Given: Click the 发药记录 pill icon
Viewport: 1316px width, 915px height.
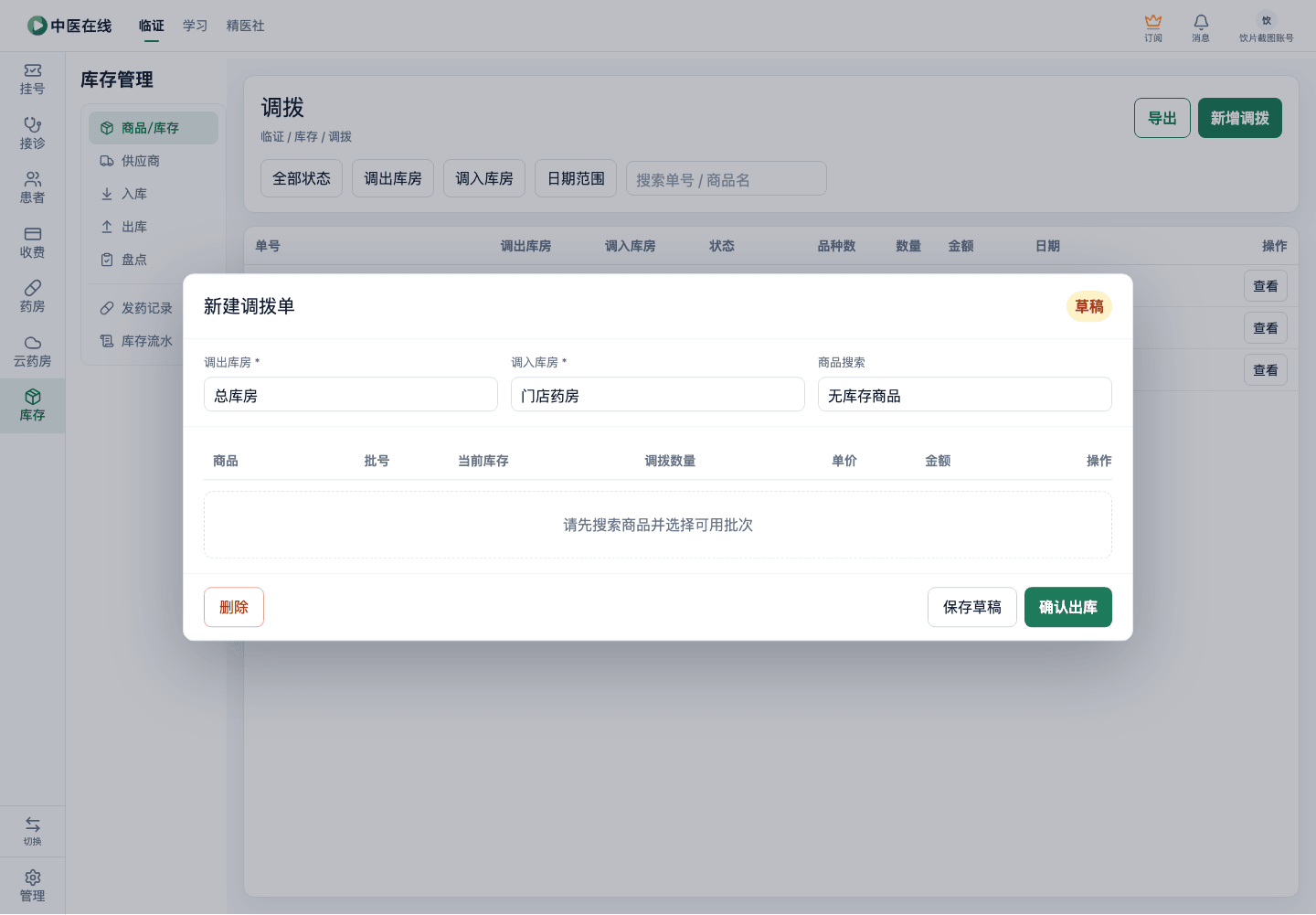Looking at the screenshot, I should pyautogui.click(x=107, y=308).
